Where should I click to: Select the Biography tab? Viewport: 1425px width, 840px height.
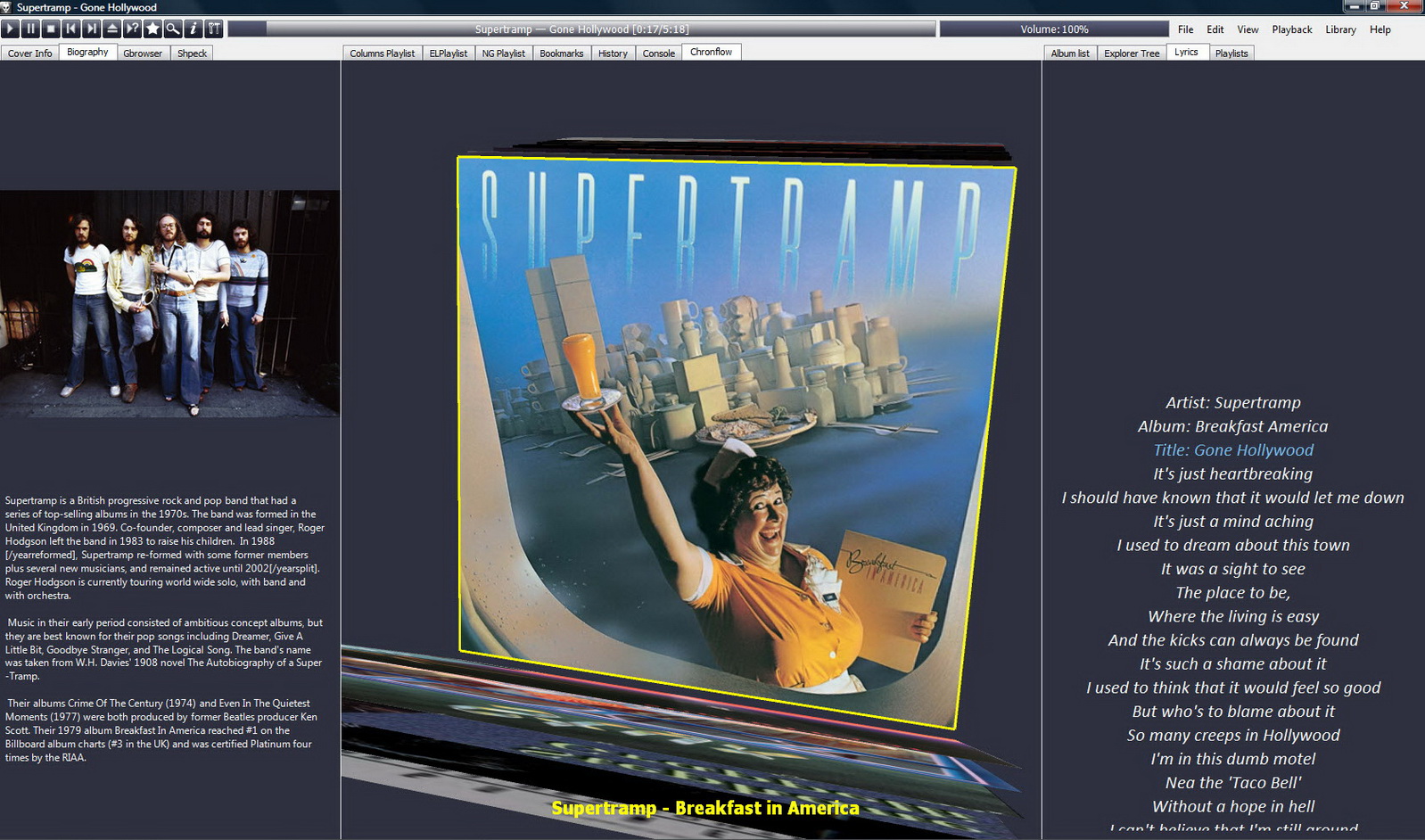click(87, 53)
